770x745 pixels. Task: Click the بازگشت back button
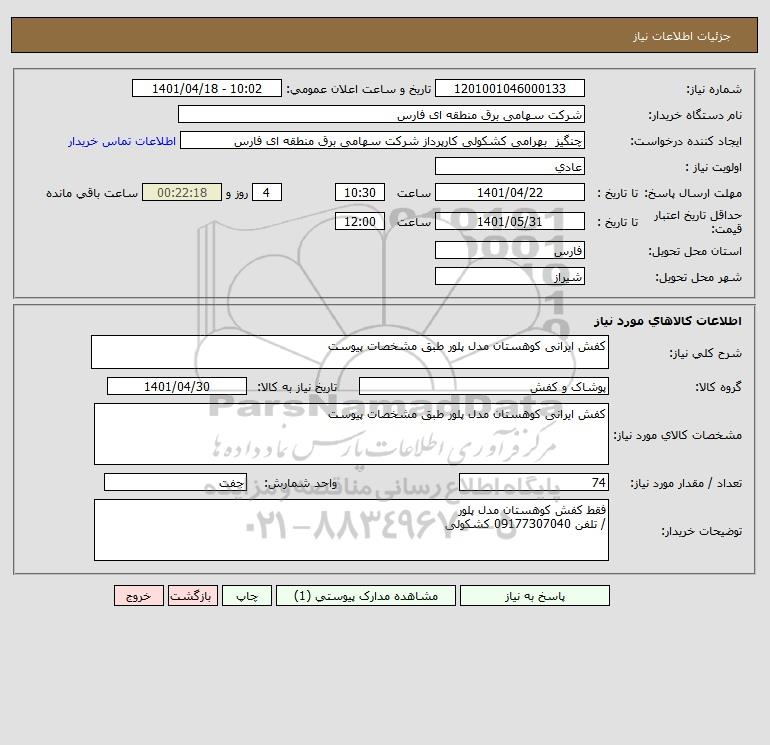coord(192,596)
